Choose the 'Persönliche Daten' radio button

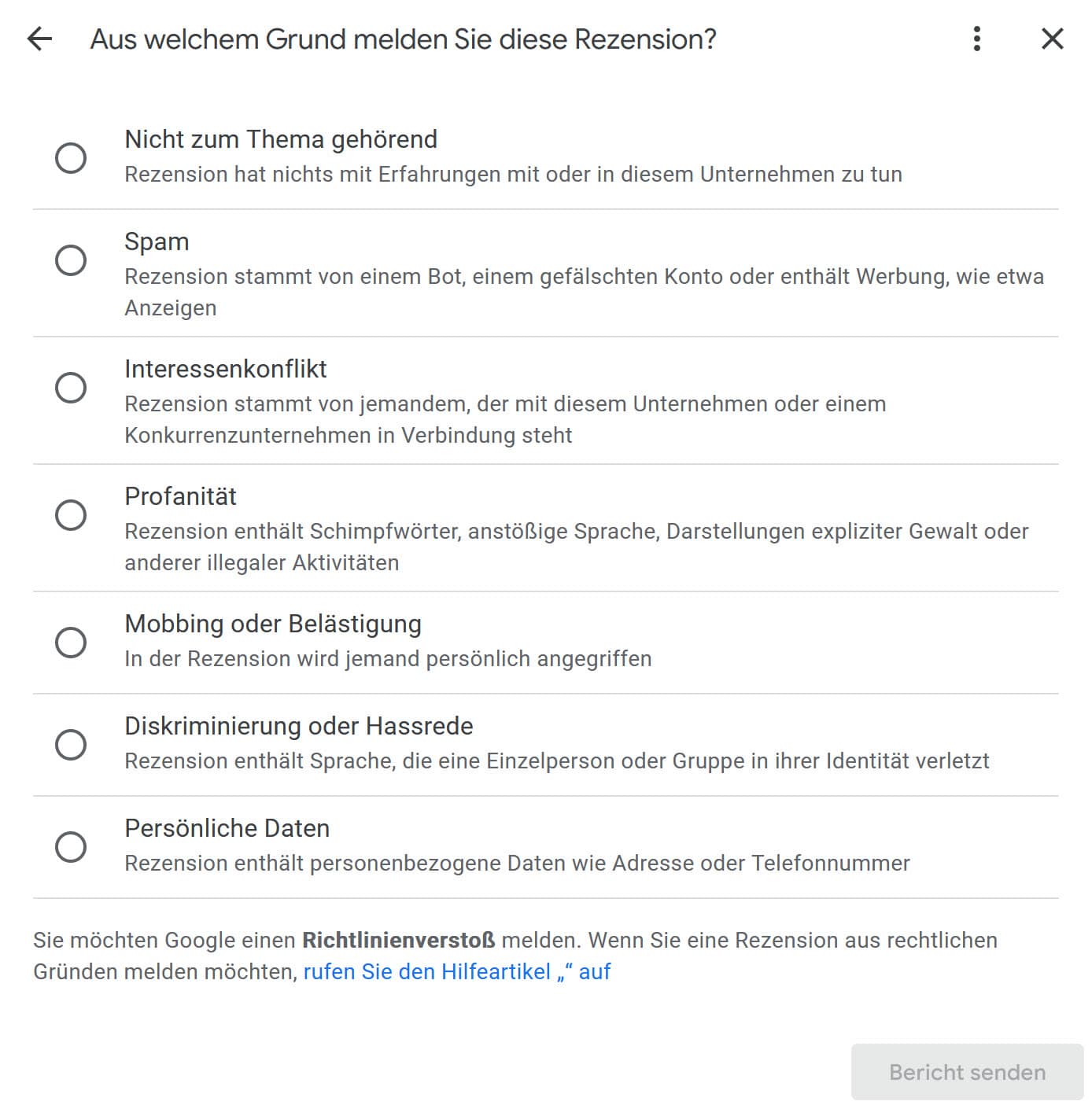pyautogui.click(x=71, y=846)
